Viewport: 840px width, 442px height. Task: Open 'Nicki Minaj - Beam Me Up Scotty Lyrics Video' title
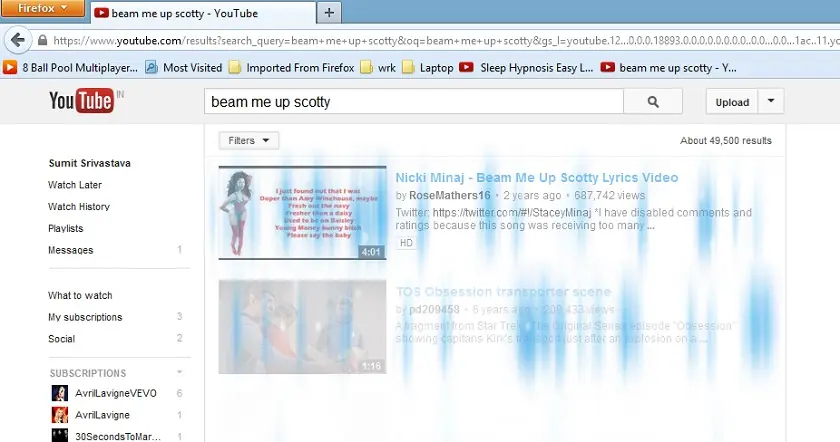click(x=537, y=177)
